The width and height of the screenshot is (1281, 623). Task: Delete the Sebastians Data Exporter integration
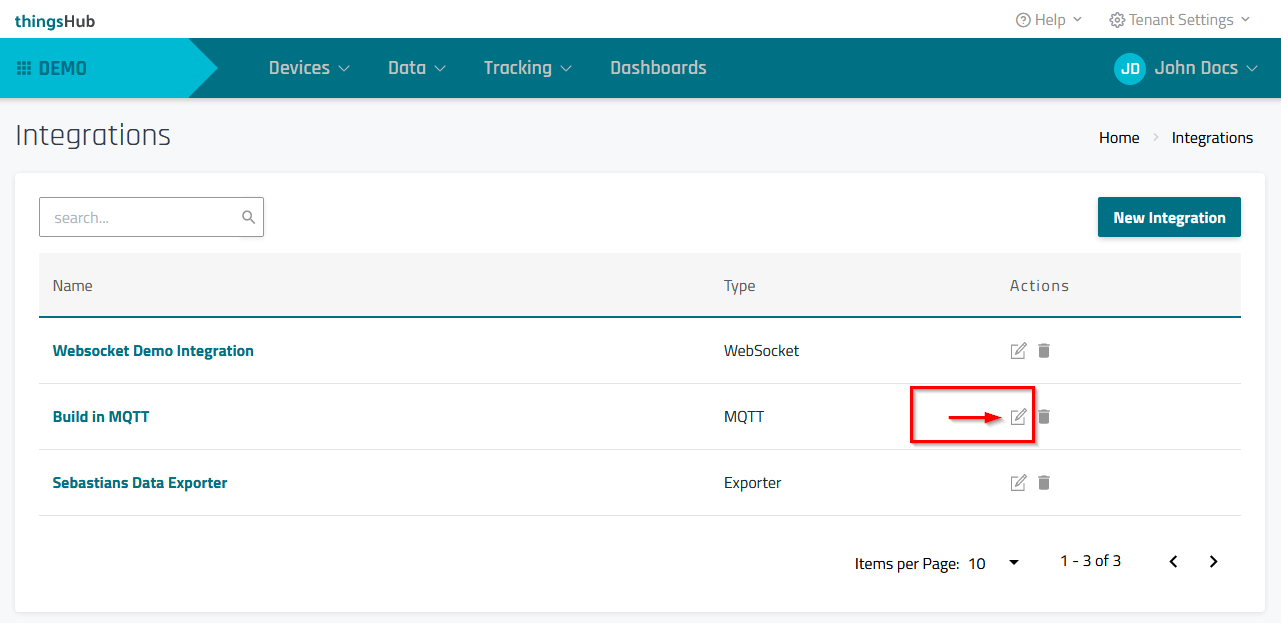[1044, 483]
